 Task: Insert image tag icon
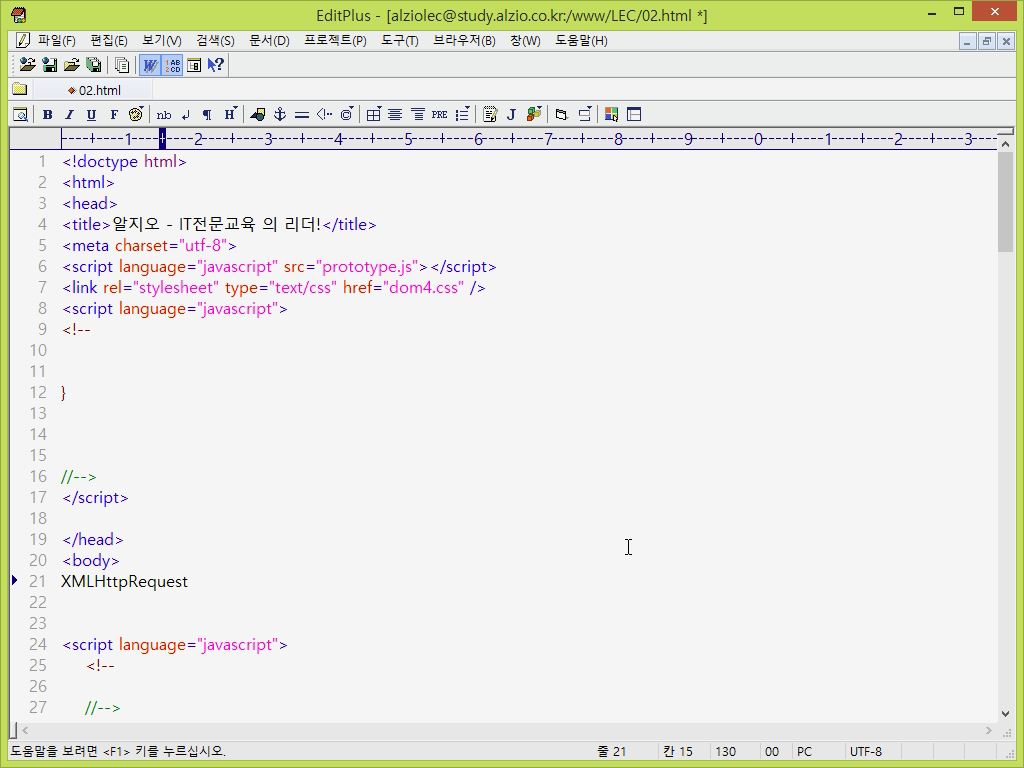257,114
